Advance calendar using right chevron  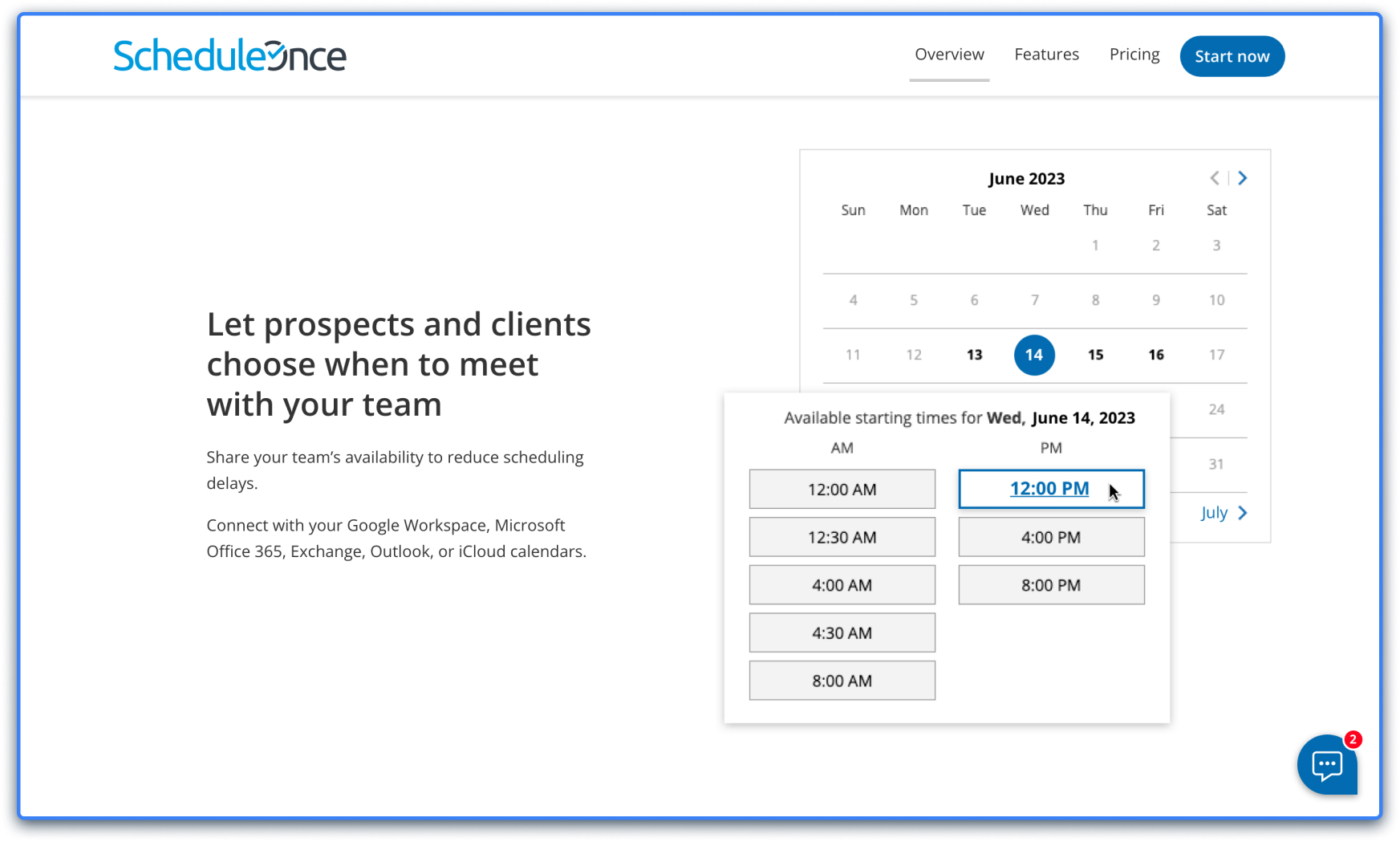tap(1242, 177)
